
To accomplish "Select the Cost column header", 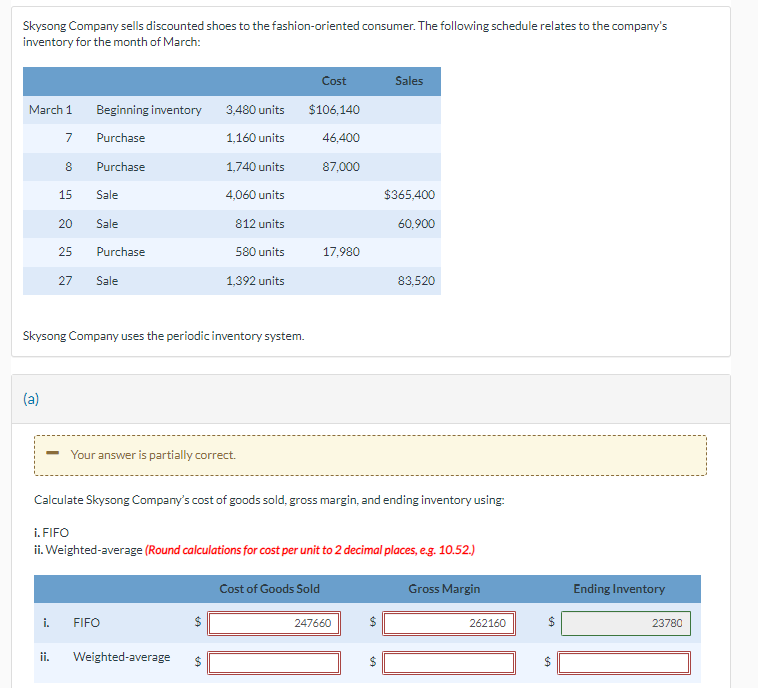I will pyautogui.click(x=334, y=81).
